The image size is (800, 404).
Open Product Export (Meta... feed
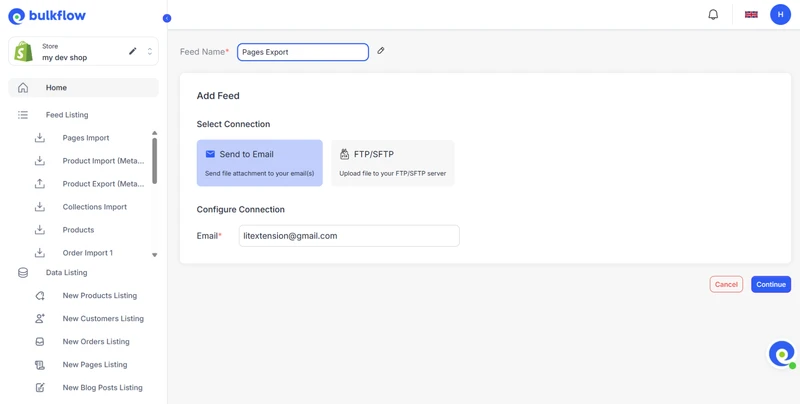tap(104, 184)
